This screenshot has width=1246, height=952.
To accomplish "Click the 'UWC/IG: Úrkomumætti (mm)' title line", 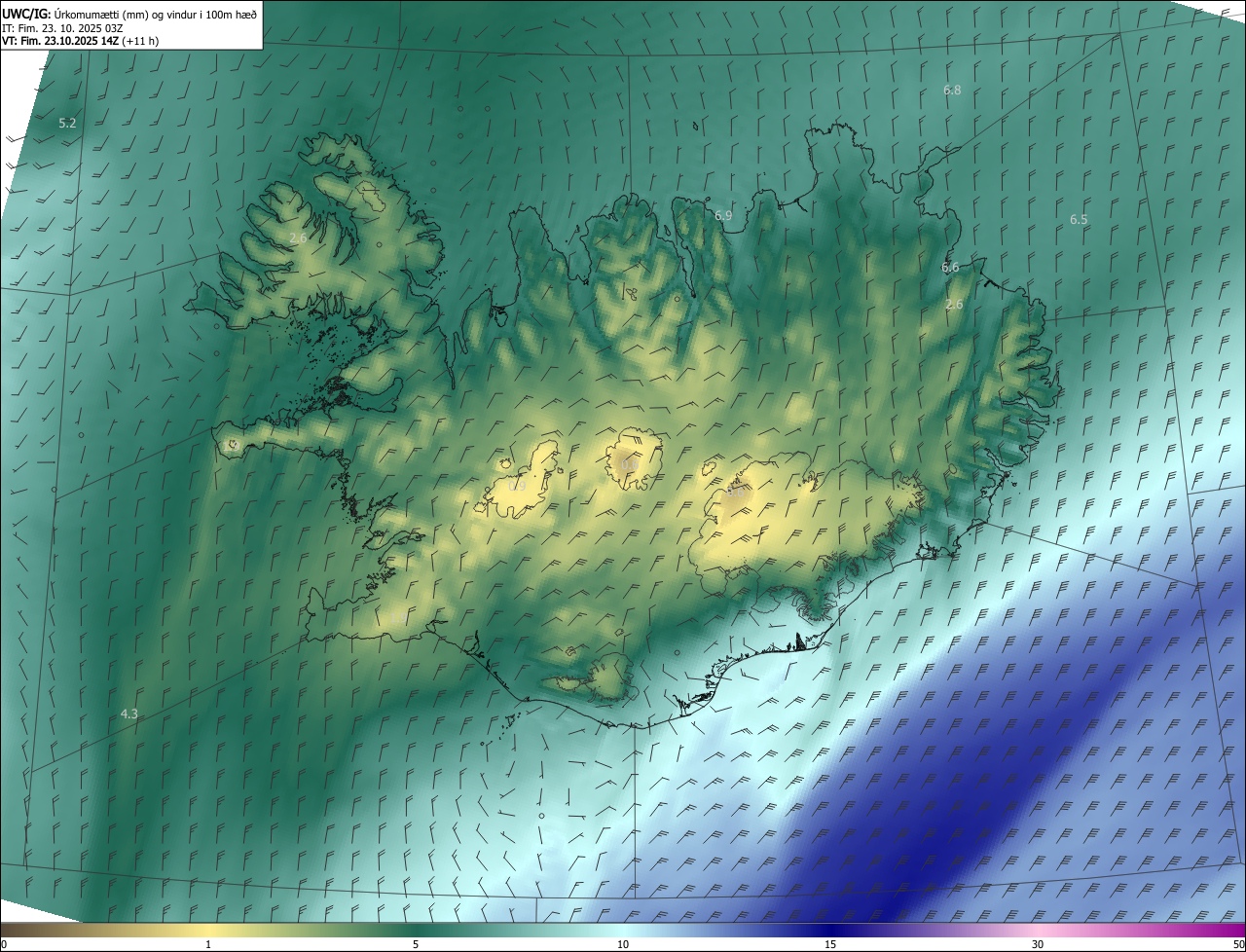I will click(x=129, y=14).
